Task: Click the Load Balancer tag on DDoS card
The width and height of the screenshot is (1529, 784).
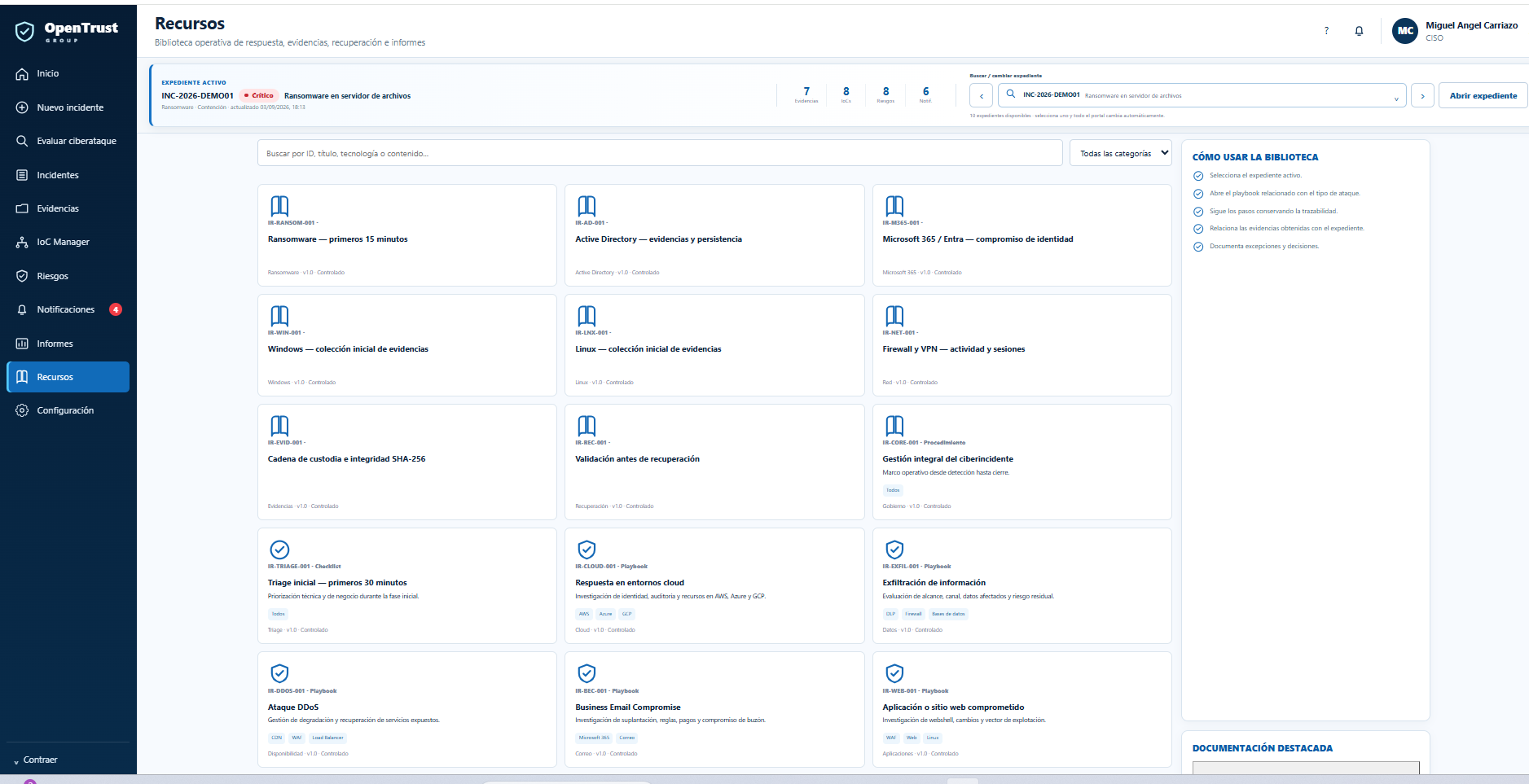Action: (x=327, y=738)
